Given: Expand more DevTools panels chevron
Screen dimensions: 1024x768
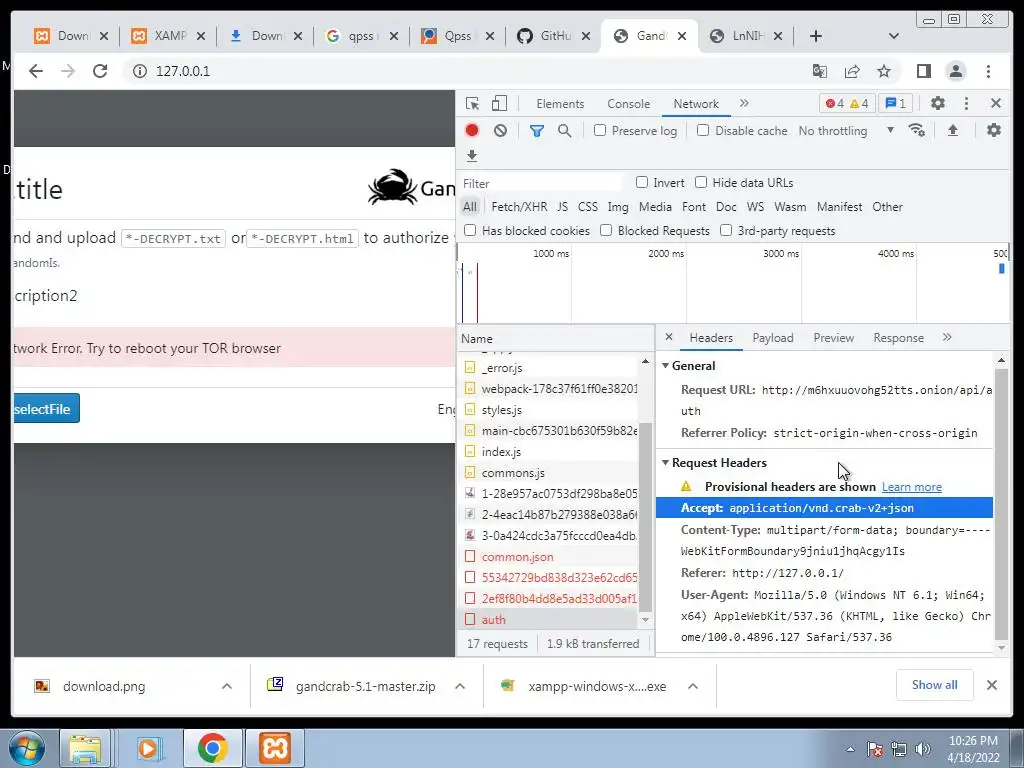Looking at the screenshot, I should 744,103.
